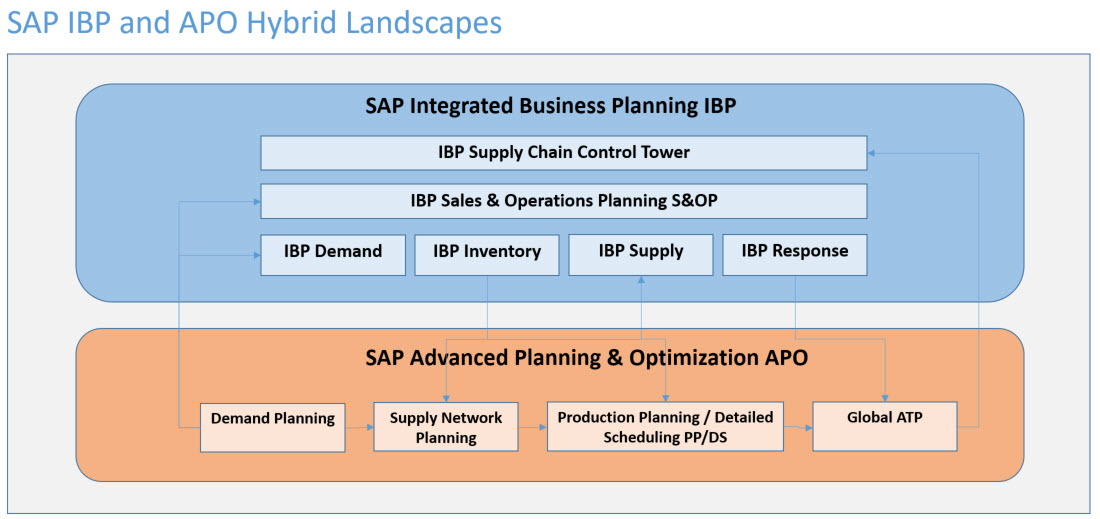Select Production Planning / Detailed Scheduling PP/DS box
The width and height of the screenshot is (1100, 519).
click(665, 426)
